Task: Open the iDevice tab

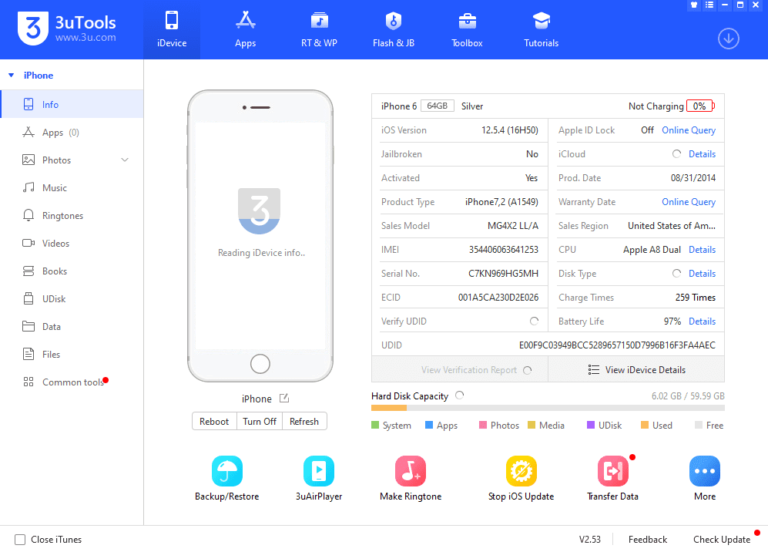Action: click(x=171, y=29)
